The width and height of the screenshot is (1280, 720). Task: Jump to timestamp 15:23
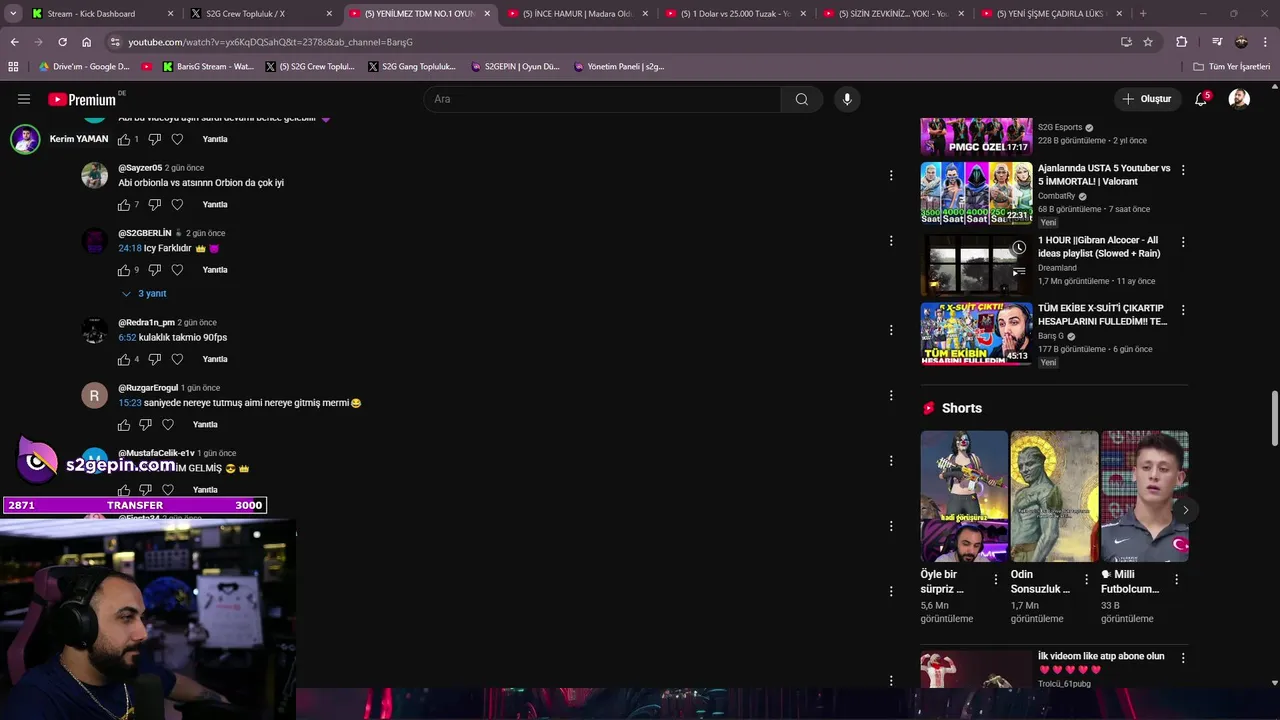pos(130,403)
